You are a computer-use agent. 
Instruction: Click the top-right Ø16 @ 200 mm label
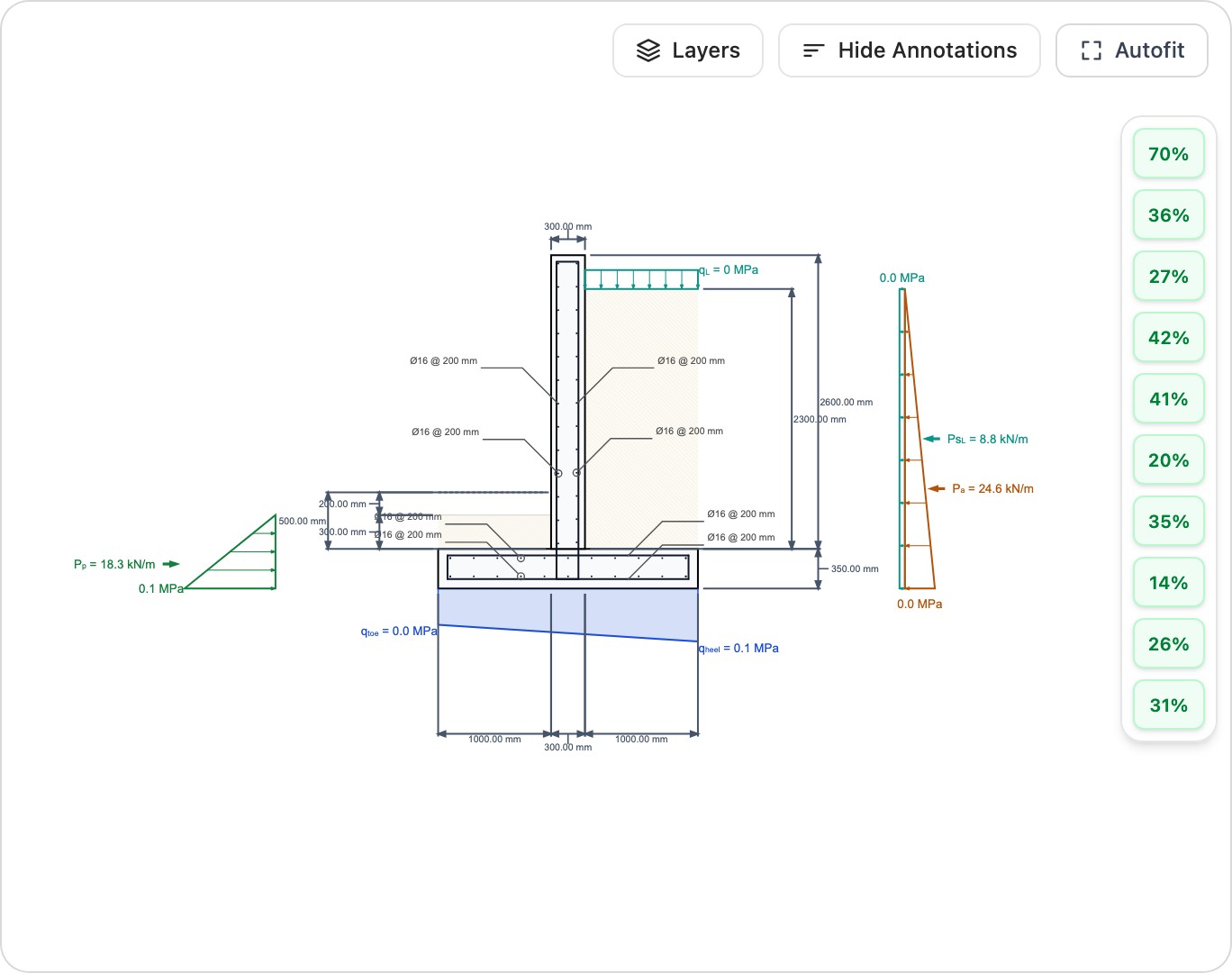point(691,361)
